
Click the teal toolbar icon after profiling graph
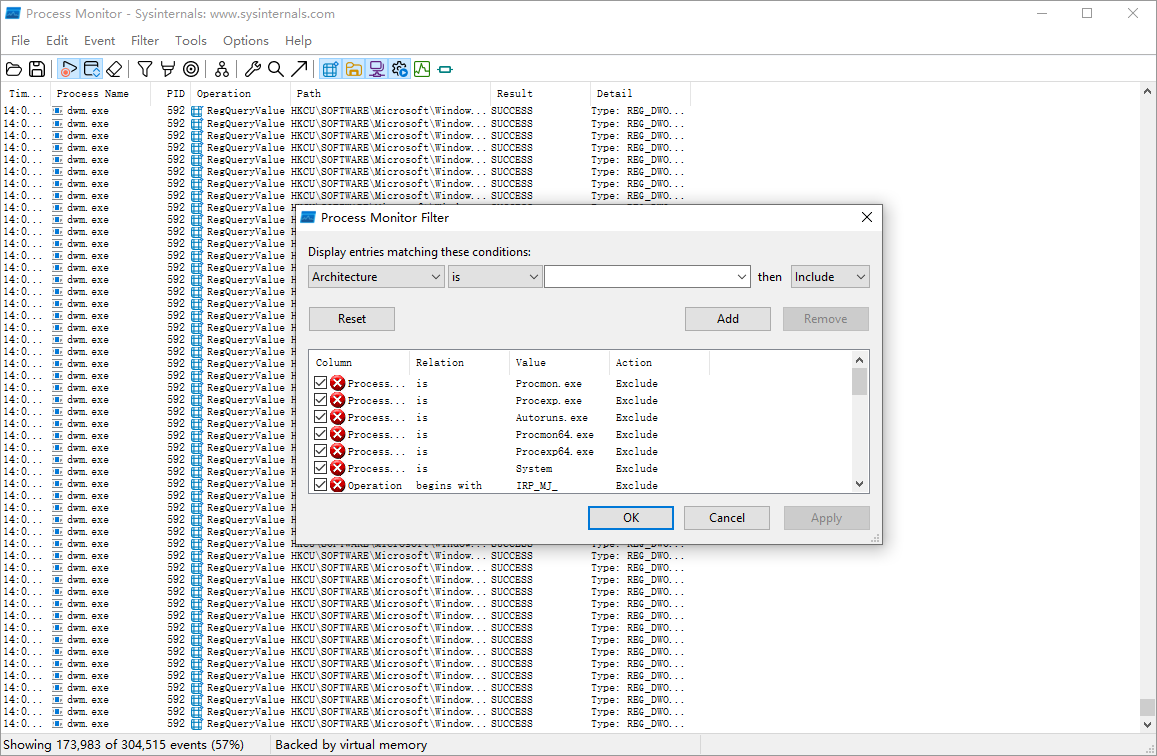(x=445, y=69)
